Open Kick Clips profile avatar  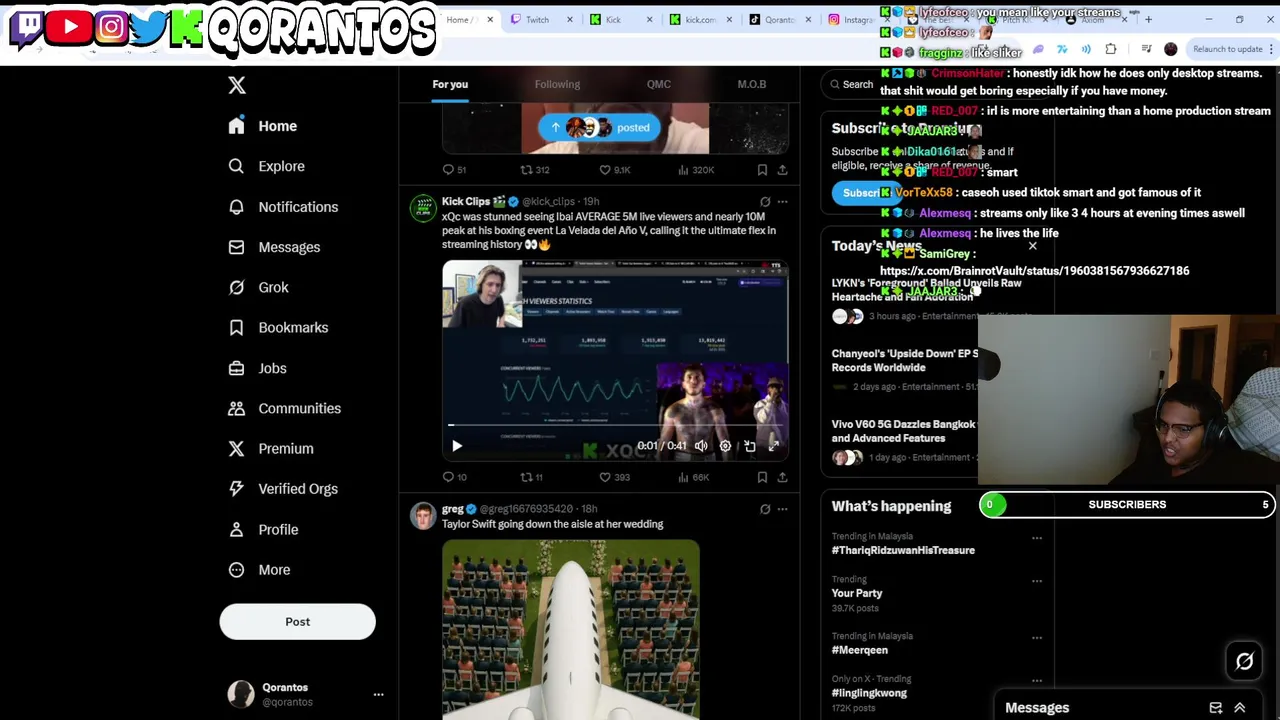[423, 208]
